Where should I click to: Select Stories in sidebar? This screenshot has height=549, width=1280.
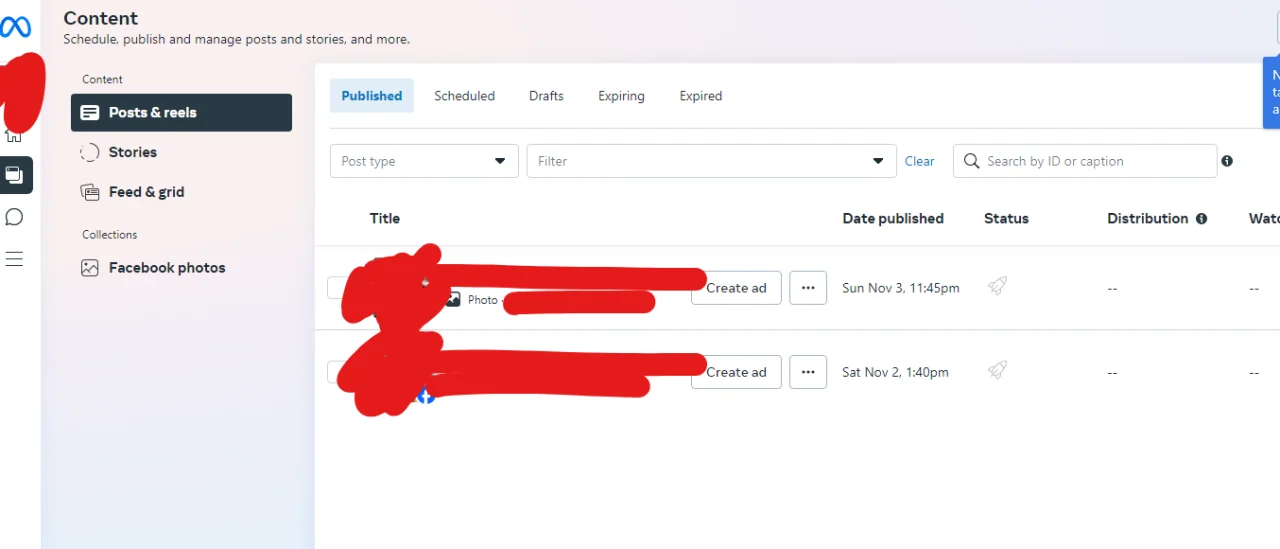pyautogui.click(x=181, y=152)
